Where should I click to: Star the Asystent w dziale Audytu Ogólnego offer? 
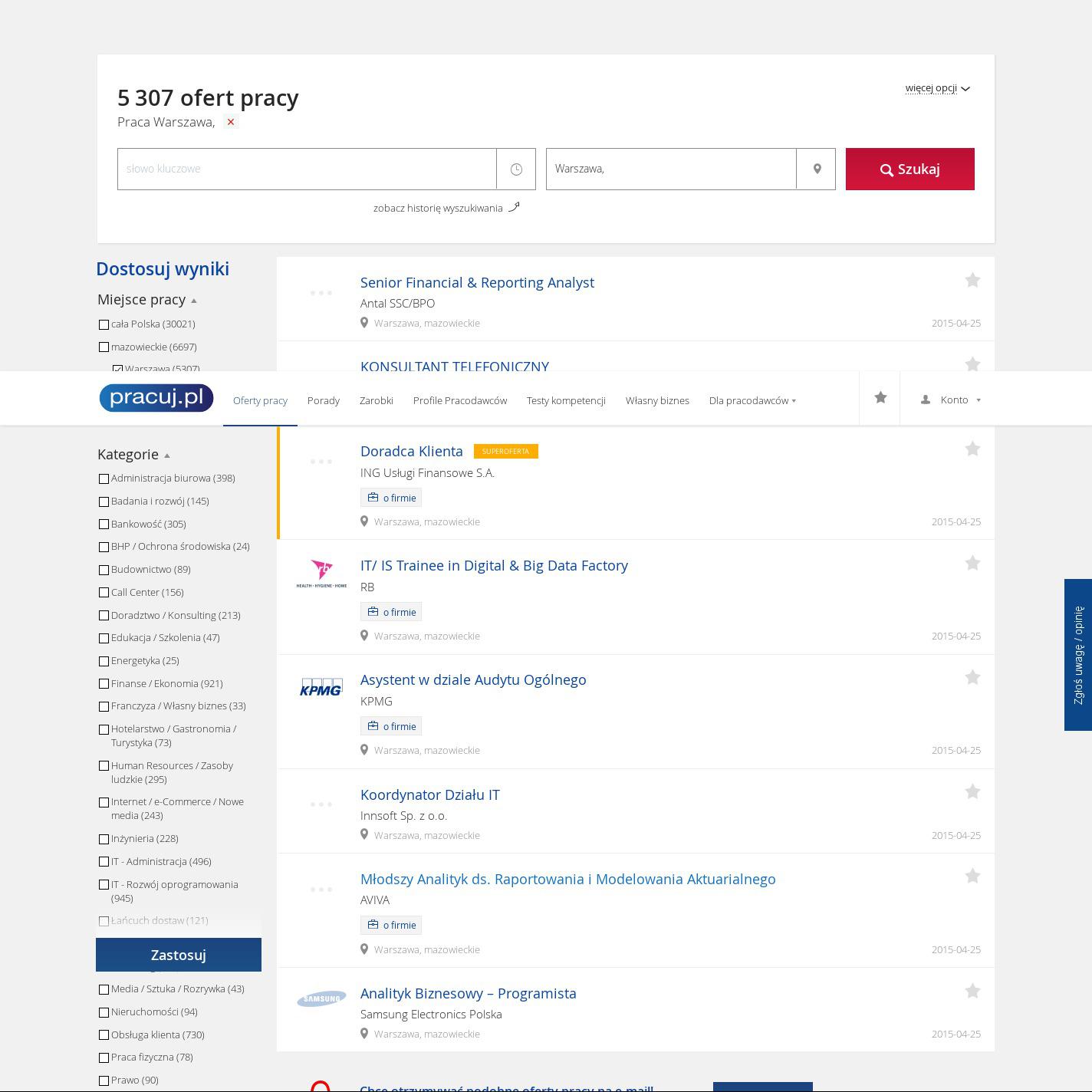[972, 678]
